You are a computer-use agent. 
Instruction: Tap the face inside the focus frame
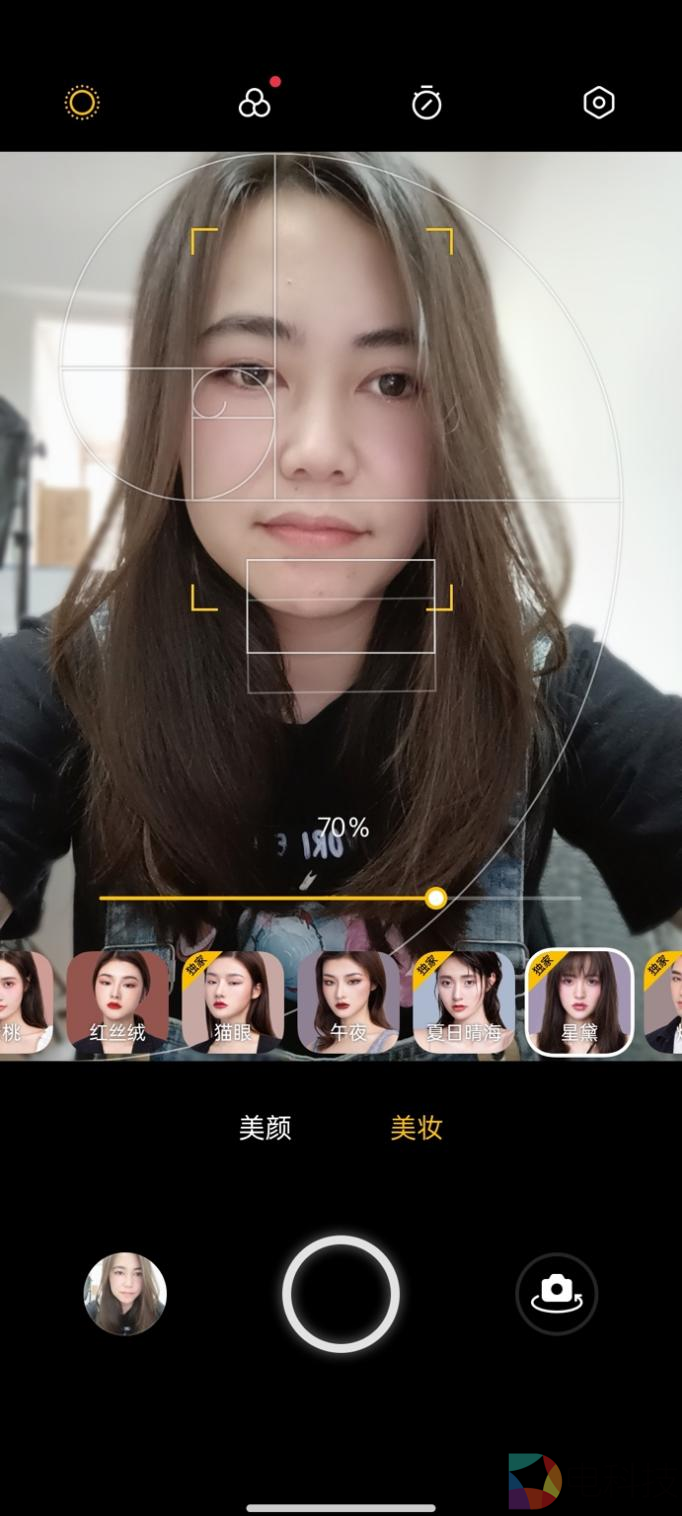pyautogui.click(x=322, y=420)
